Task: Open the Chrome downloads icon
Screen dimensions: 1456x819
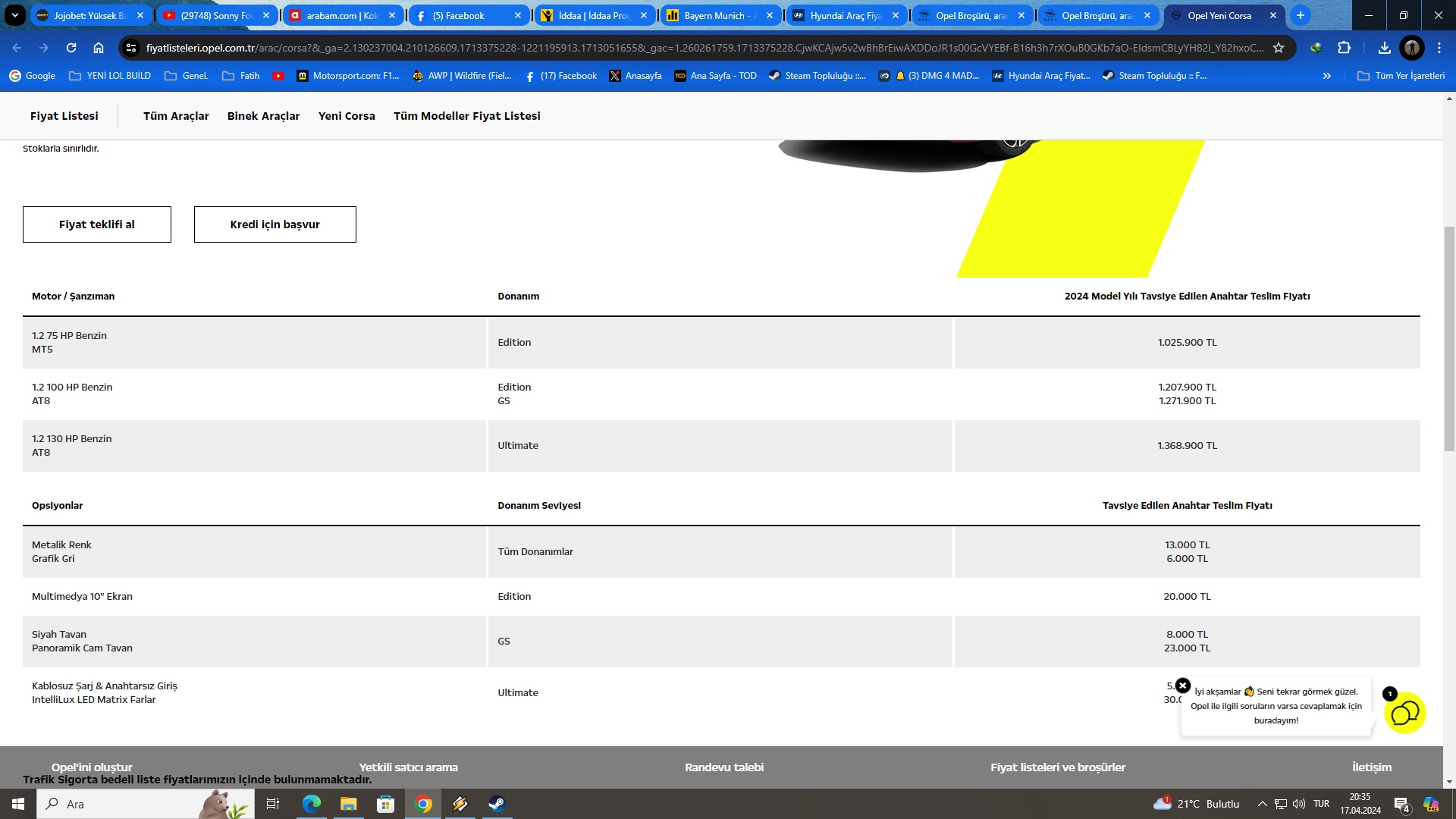Action: coord(1384,48)
